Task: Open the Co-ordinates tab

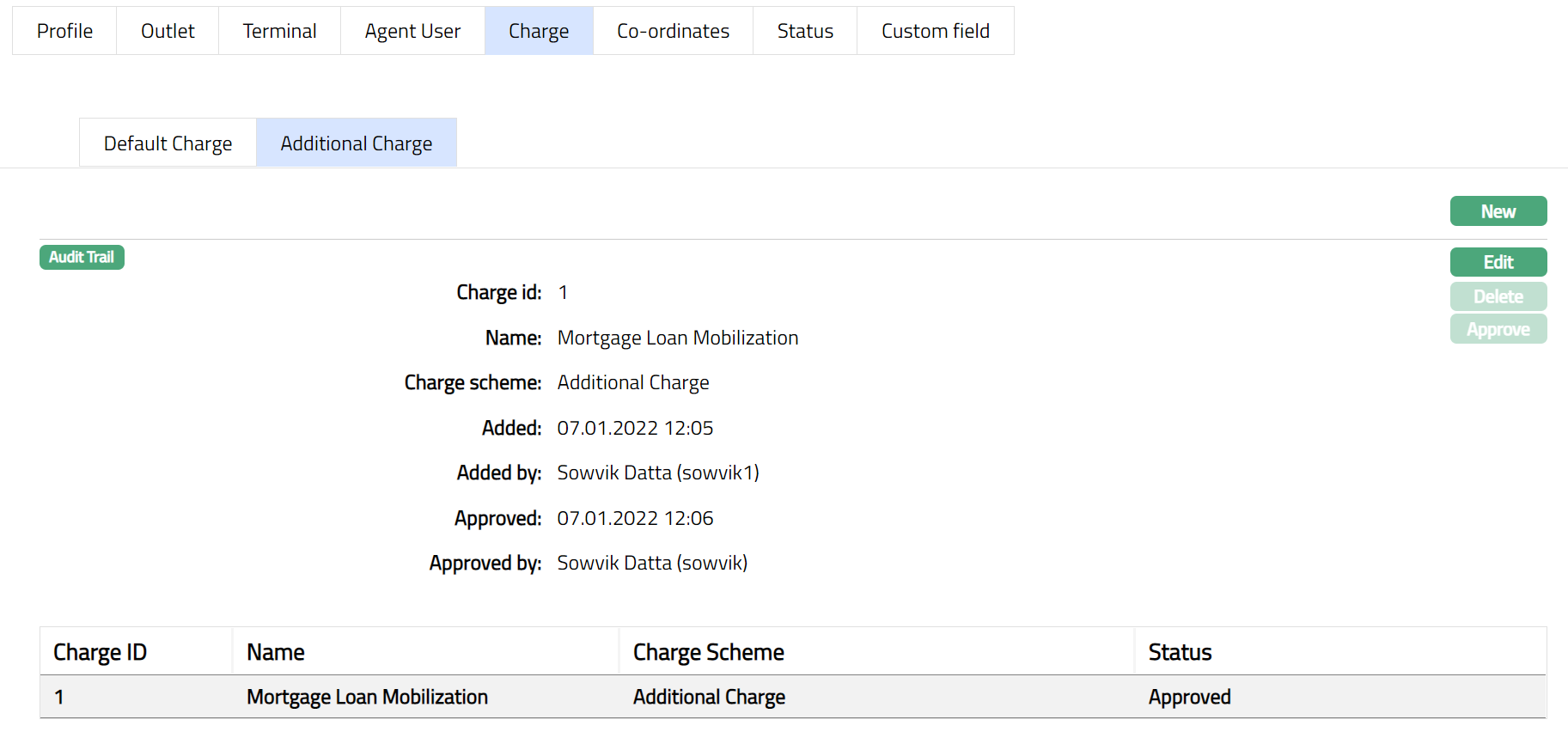Action: (x=673, y=31)
